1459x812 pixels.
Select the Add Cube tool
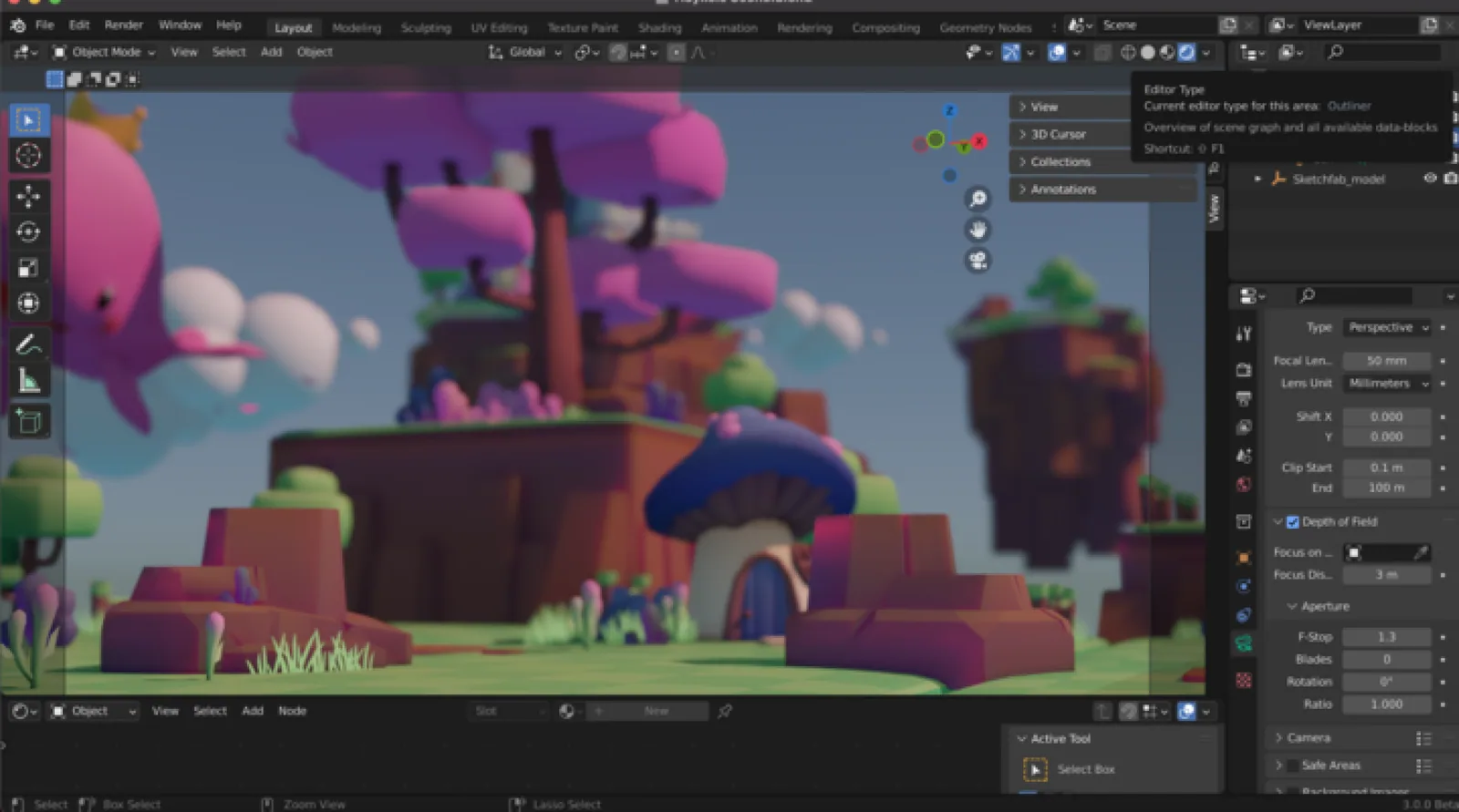(x=28, y=421)
